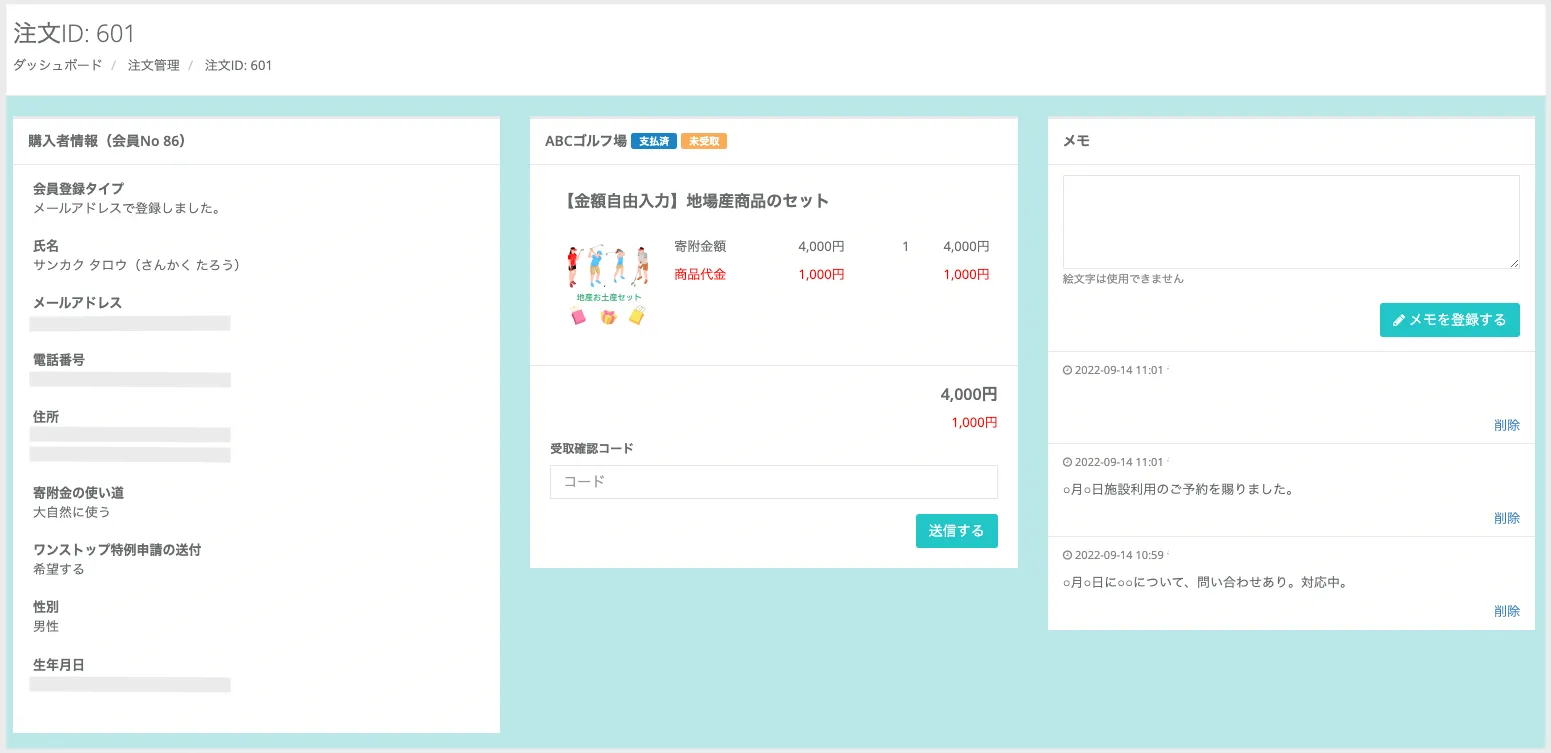
Task: Click the 【金額自由入力】地場産商品のセット product title
Action: (700, 200)
